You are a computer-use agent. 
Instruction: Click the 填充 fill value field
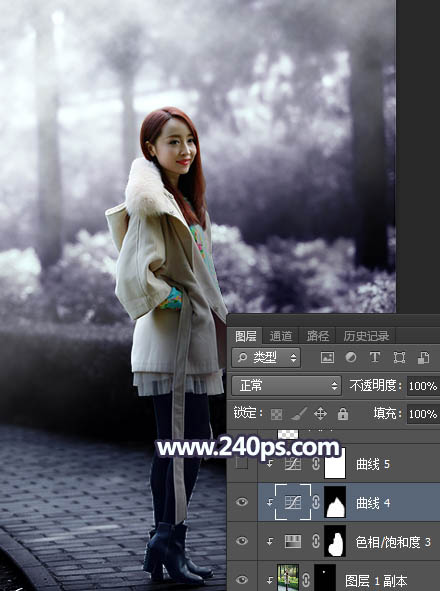423,414
